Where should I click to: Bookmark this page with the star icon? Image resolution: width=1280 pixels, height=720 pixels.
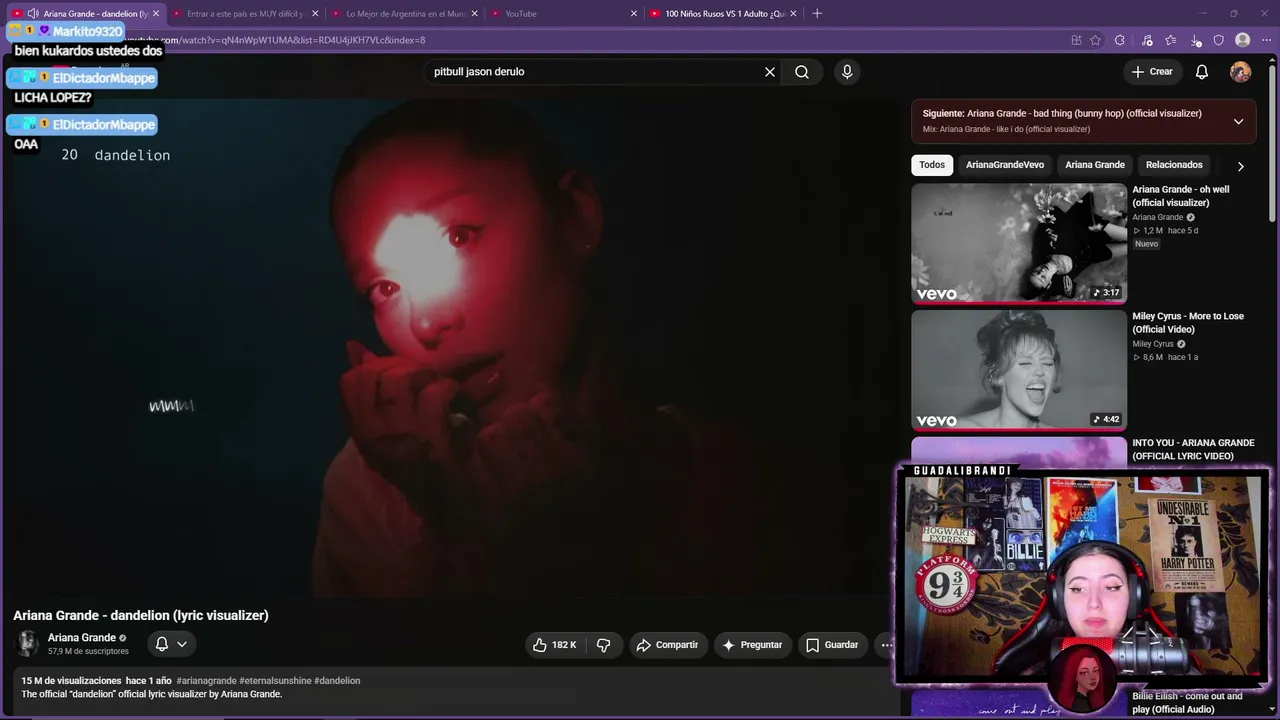point(1096,40)
